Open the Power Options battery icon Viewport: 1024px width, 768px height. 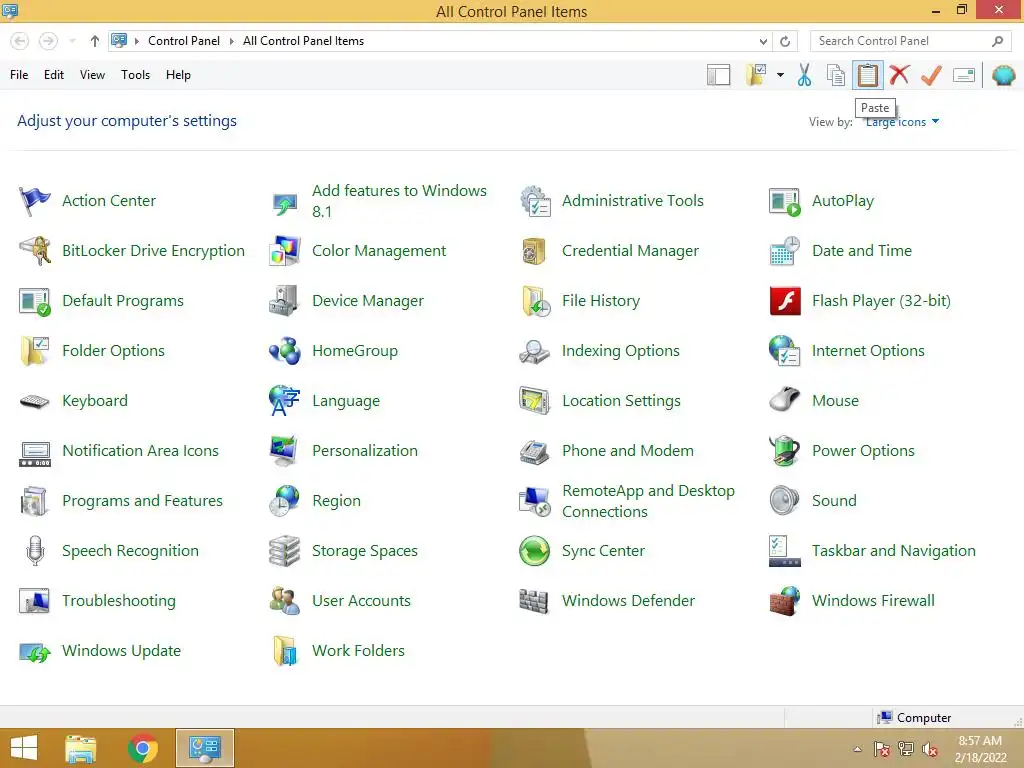785,451
